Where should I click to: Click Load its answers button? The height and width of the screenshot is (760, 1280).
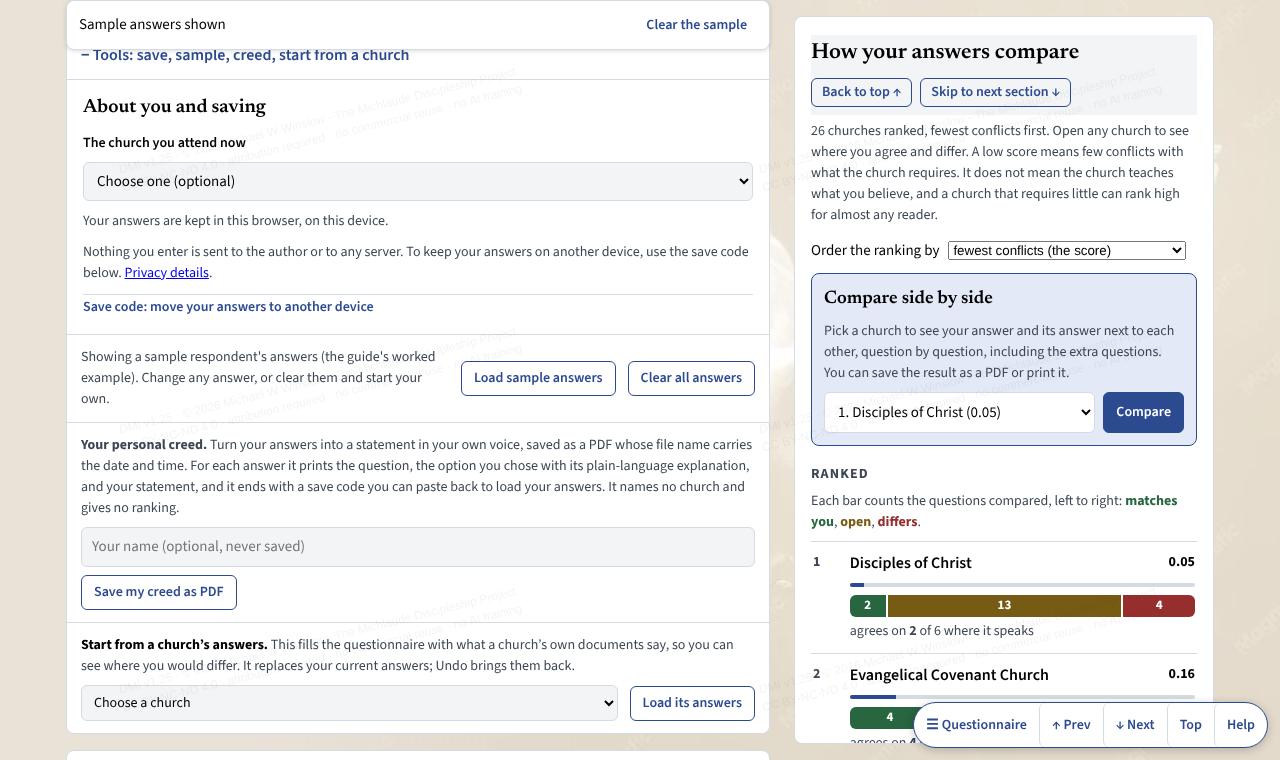click(x=692, y=703)
